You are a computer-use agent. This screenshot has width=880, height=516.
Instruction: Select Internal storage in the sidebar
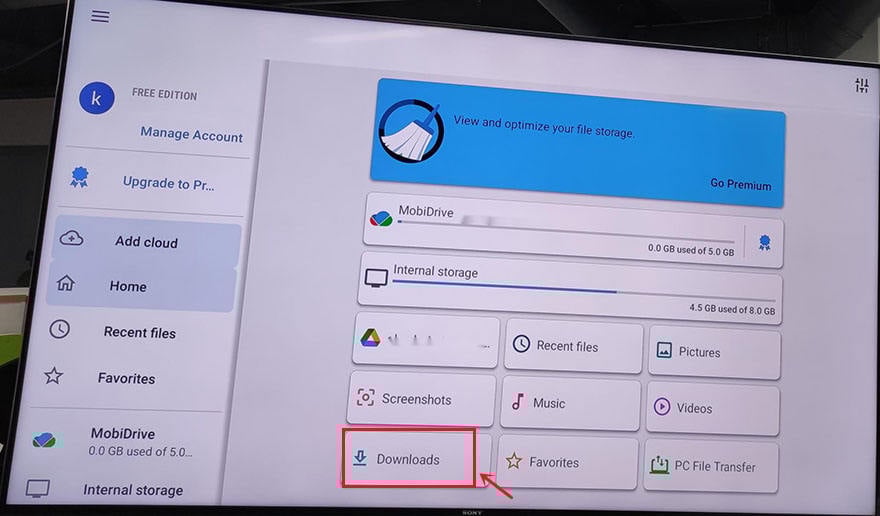click(x=132, y=490)
